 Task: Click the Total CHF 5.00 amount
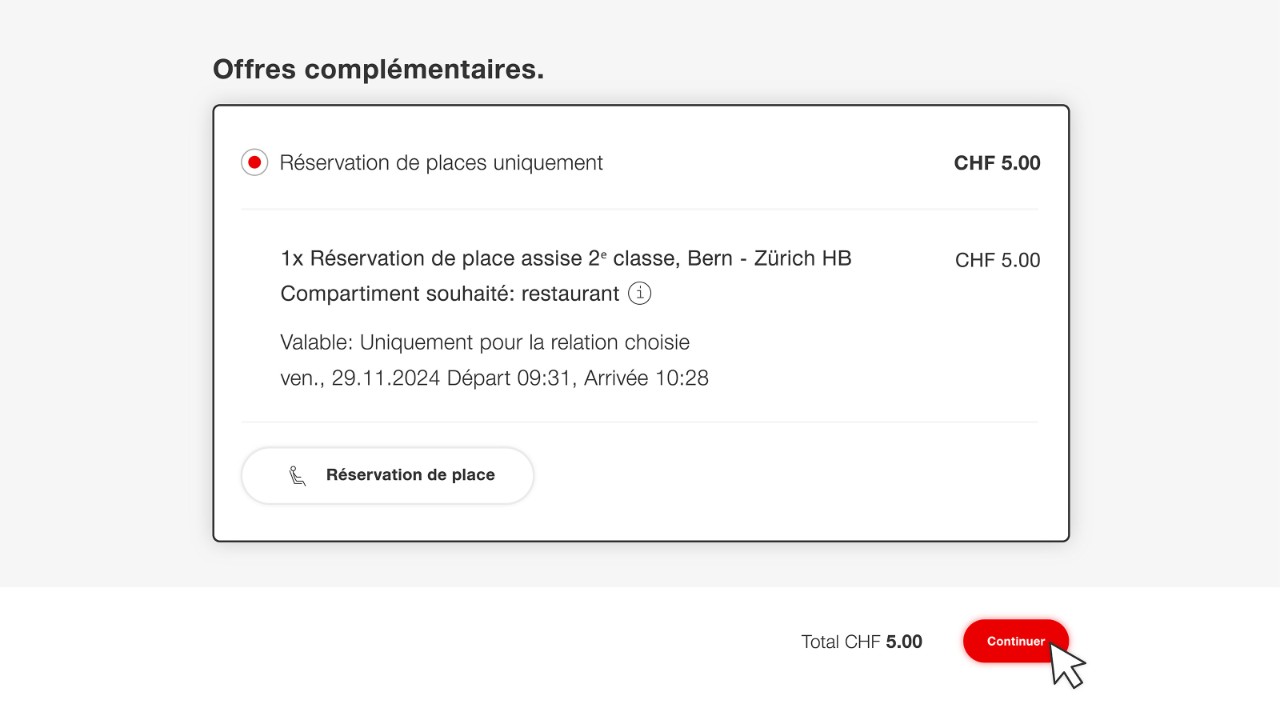point(861,641)
